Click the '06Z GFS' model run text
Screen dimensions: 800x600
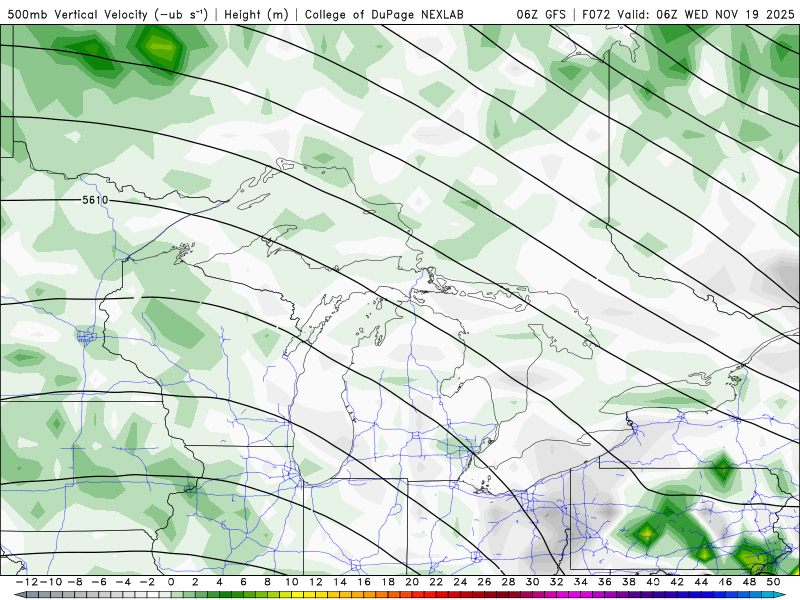[x=541, y=14]
